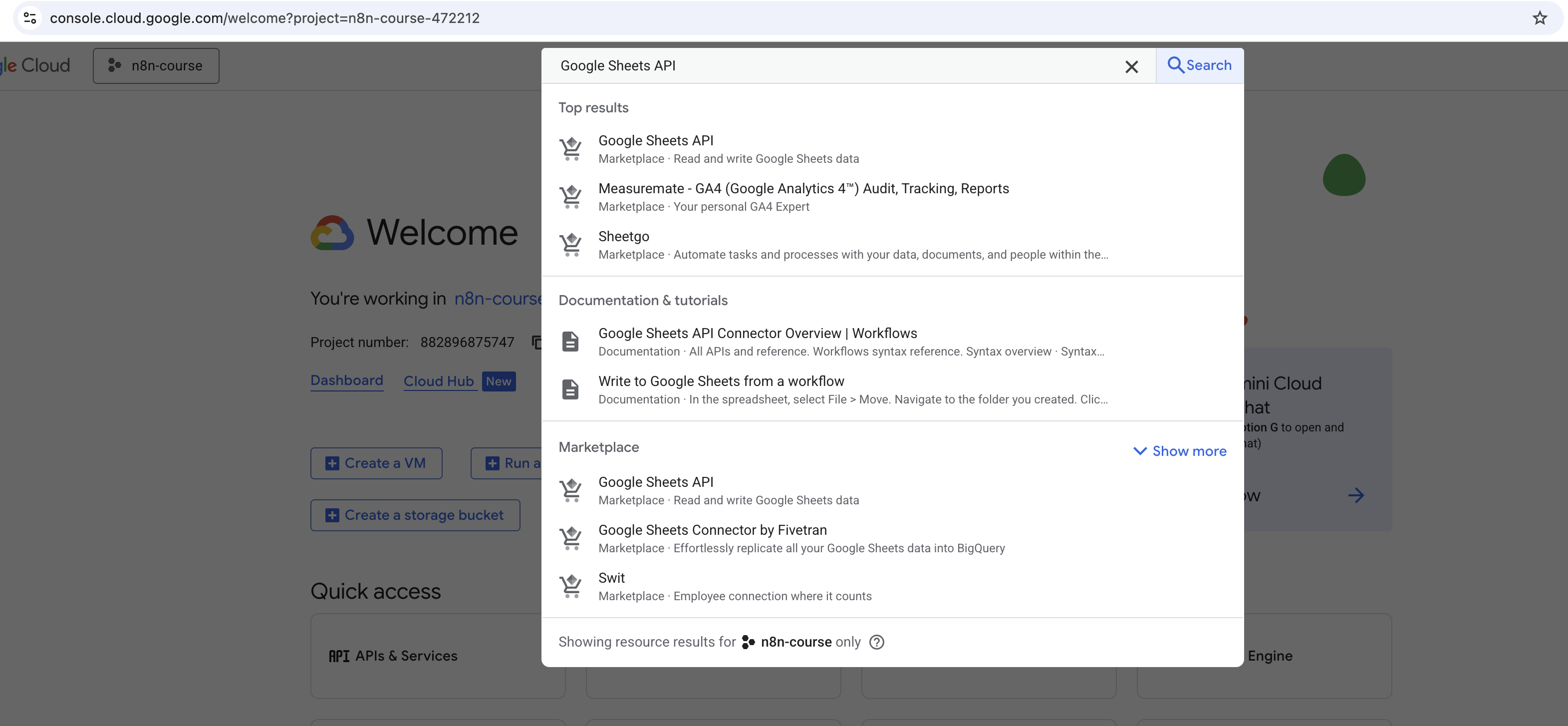Screen dimensions: 1568x726
Task: Click the Create a VM button
Action: pos(376,463)
